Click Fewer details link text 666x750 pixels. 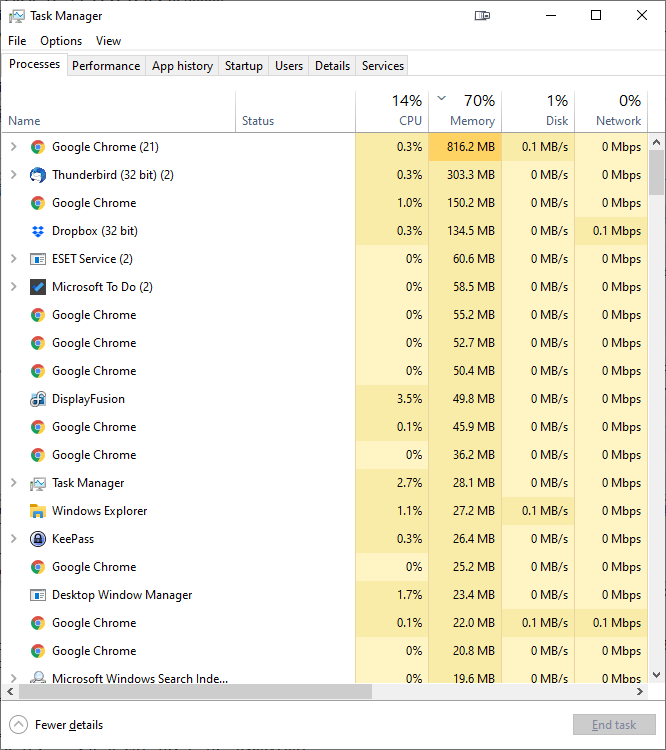[69, 725]
